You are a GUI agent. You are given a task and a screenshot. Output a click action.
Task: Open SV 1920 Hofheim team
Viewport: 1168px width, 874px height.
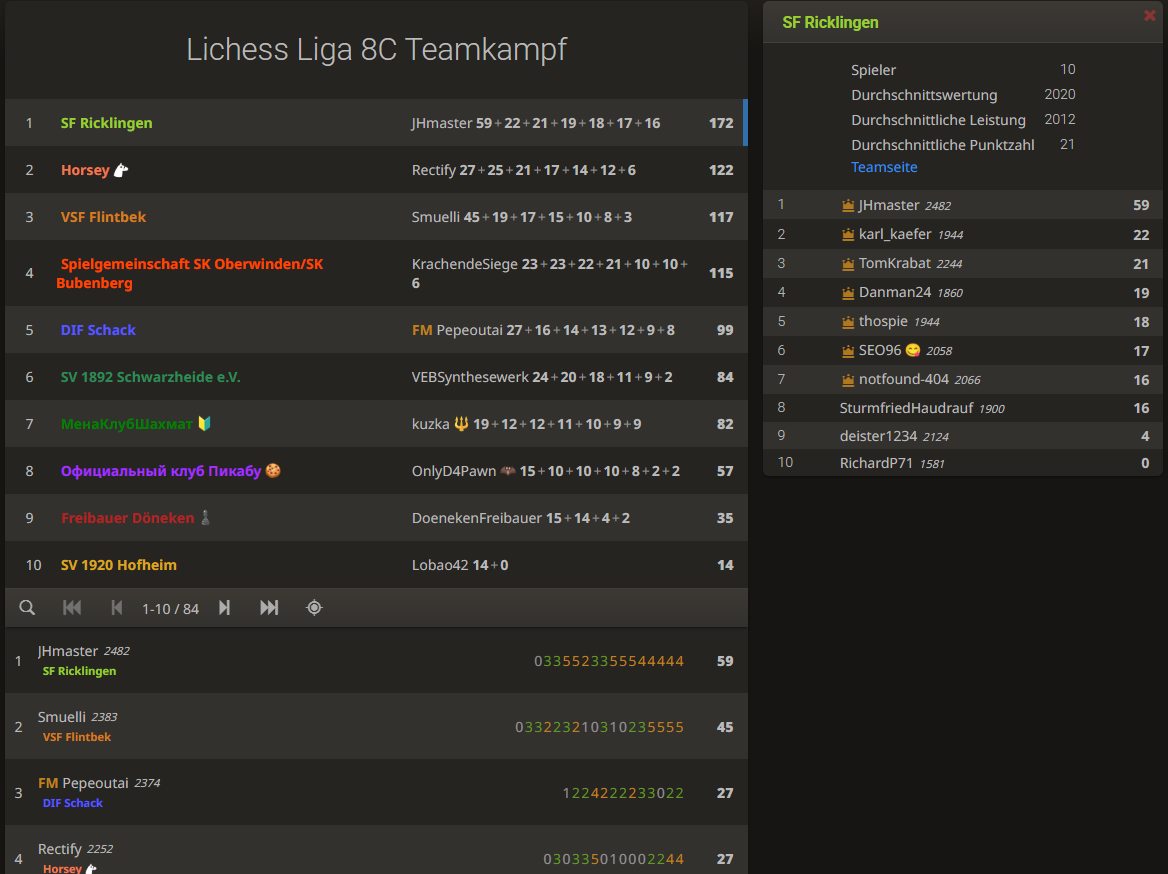(118, 565)
